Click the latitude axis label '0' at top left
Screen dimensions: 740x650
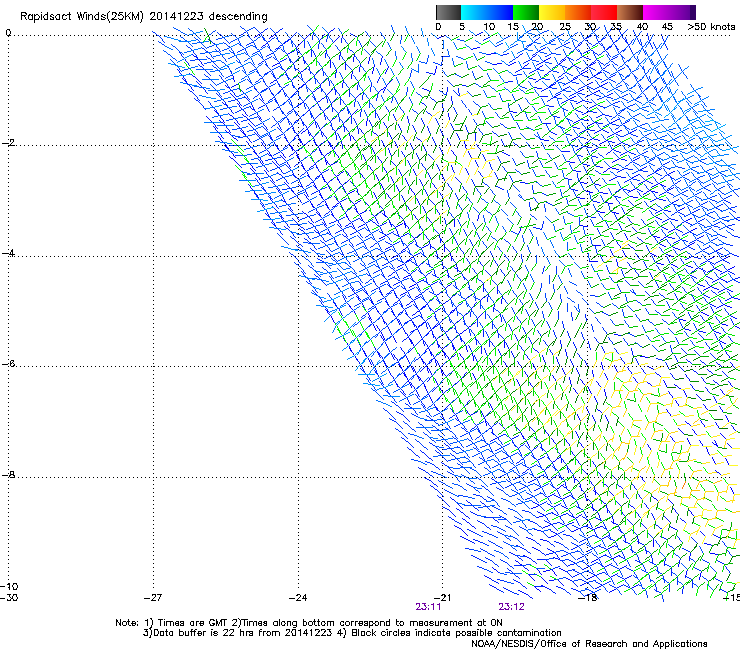click(8, 33)
